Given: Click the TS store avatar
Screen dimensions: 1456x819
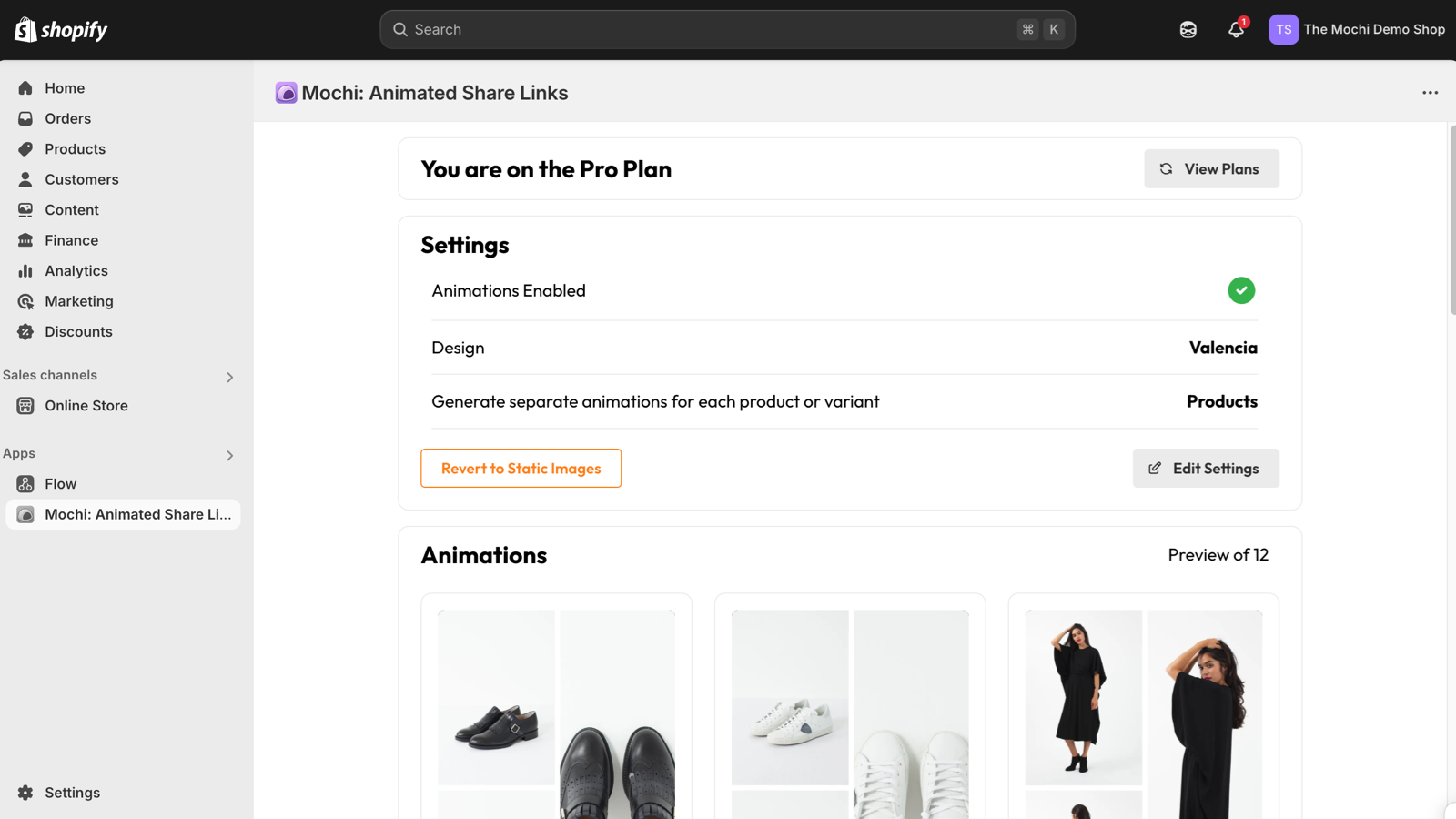Looking at the screenshot, I should pyautogui.click(x=1283, y=29).
